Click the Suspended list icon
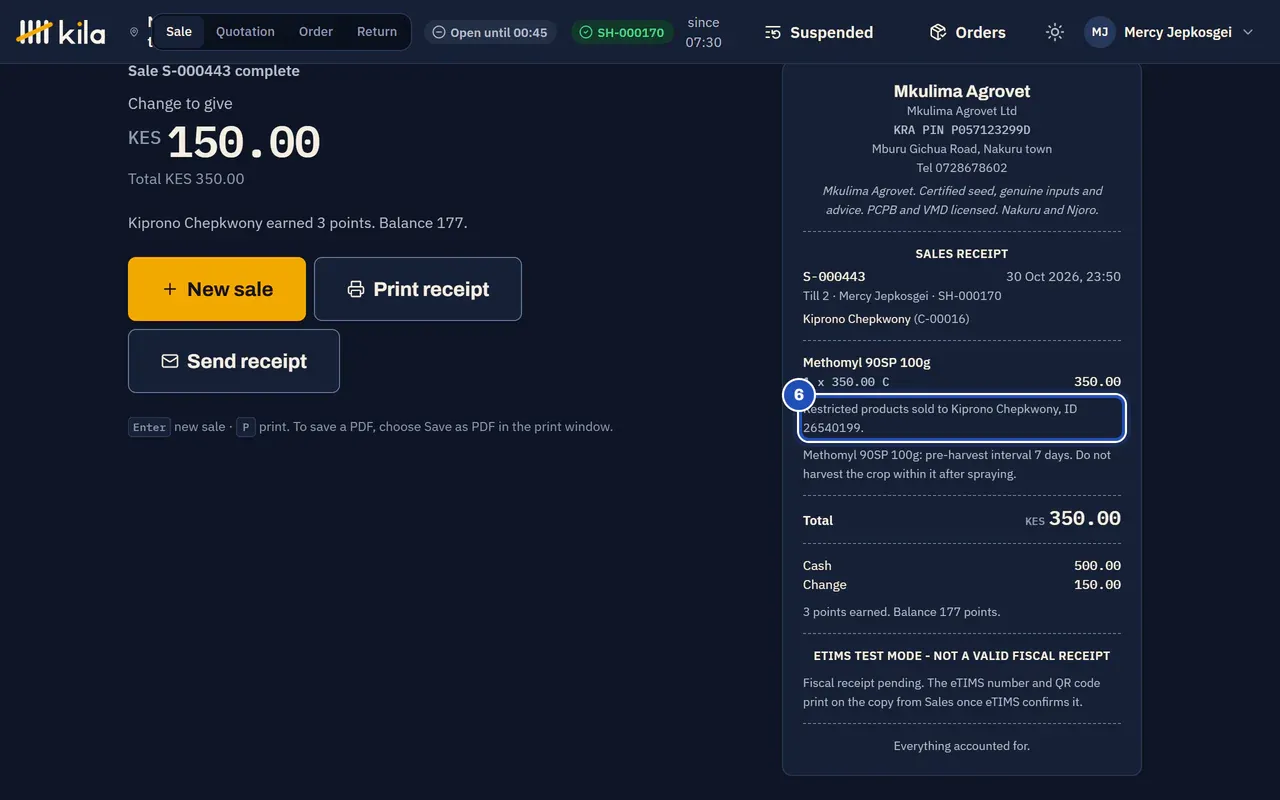1280x800 pixels. 773,32
